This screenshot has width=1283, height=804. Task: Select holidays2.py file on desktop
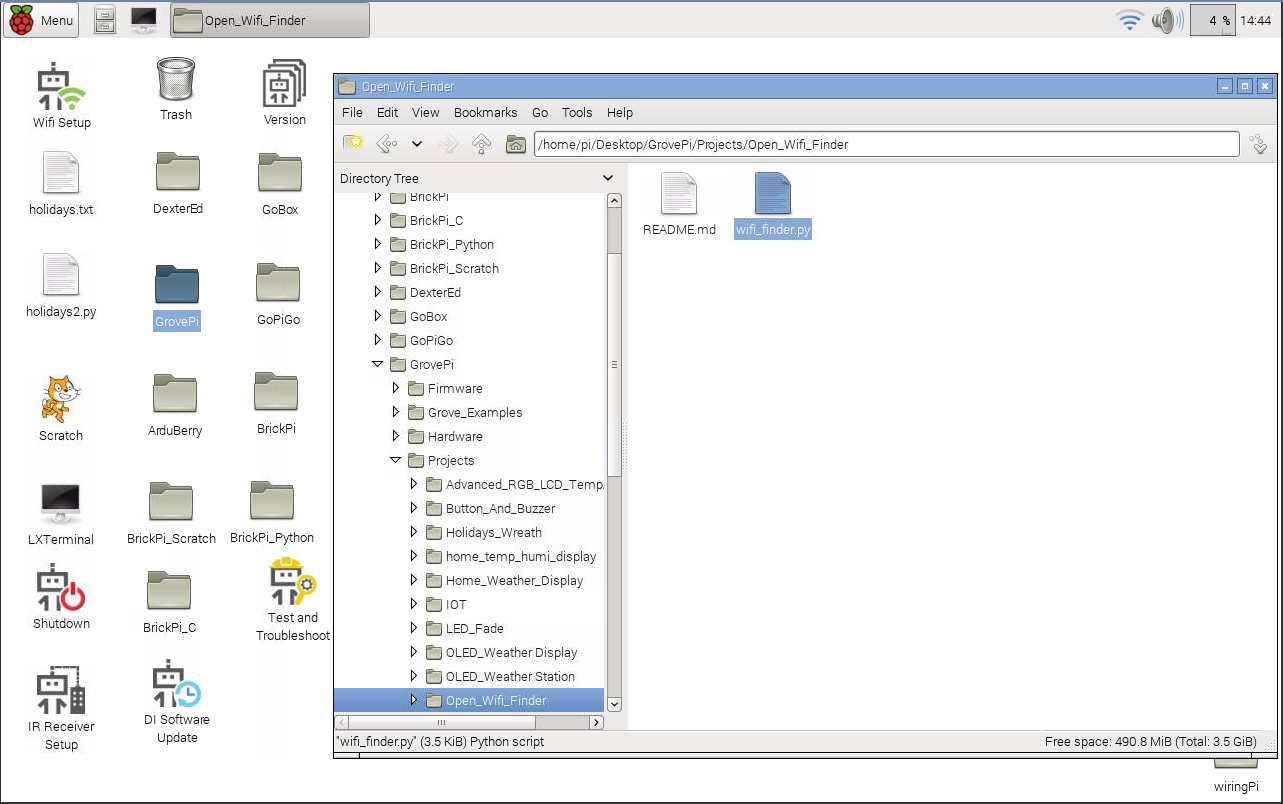tap(61, 286)
